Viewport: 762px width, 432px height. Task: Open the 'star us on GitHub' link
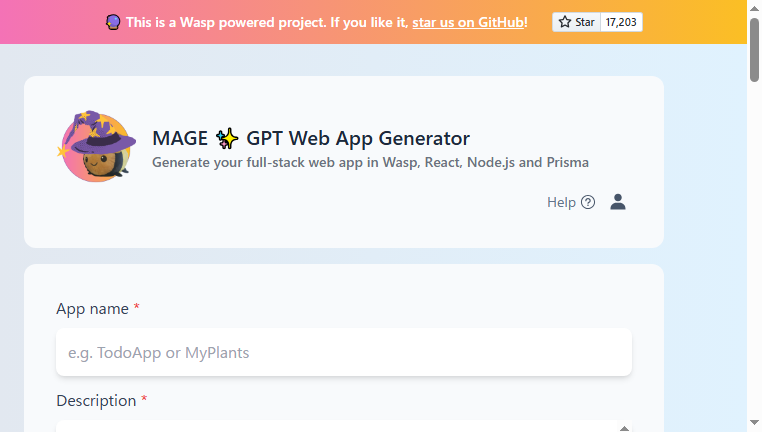(x=468, y=22)
